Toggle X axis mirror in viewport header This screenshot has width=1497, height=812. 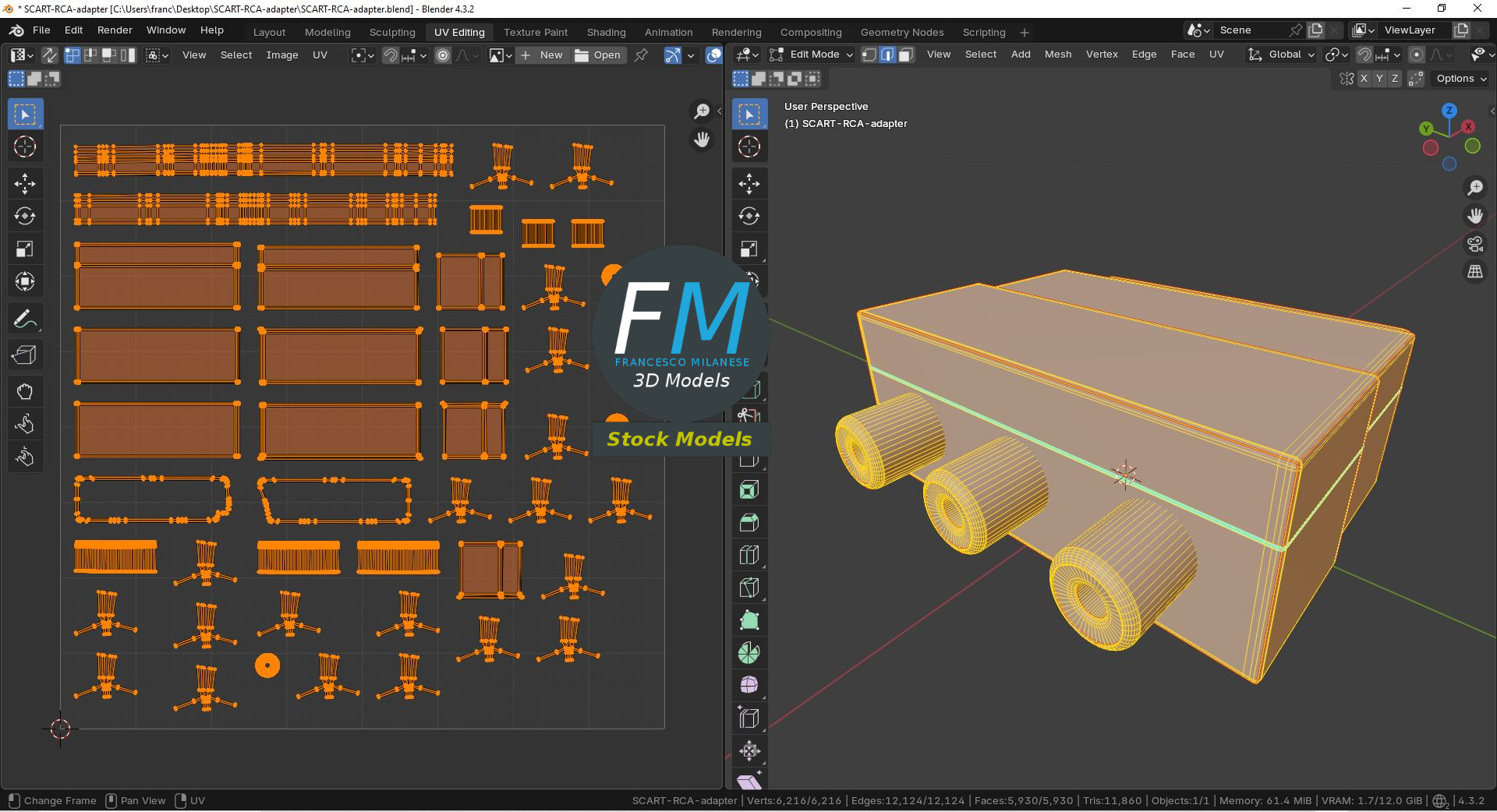[x=1364, y=79]
